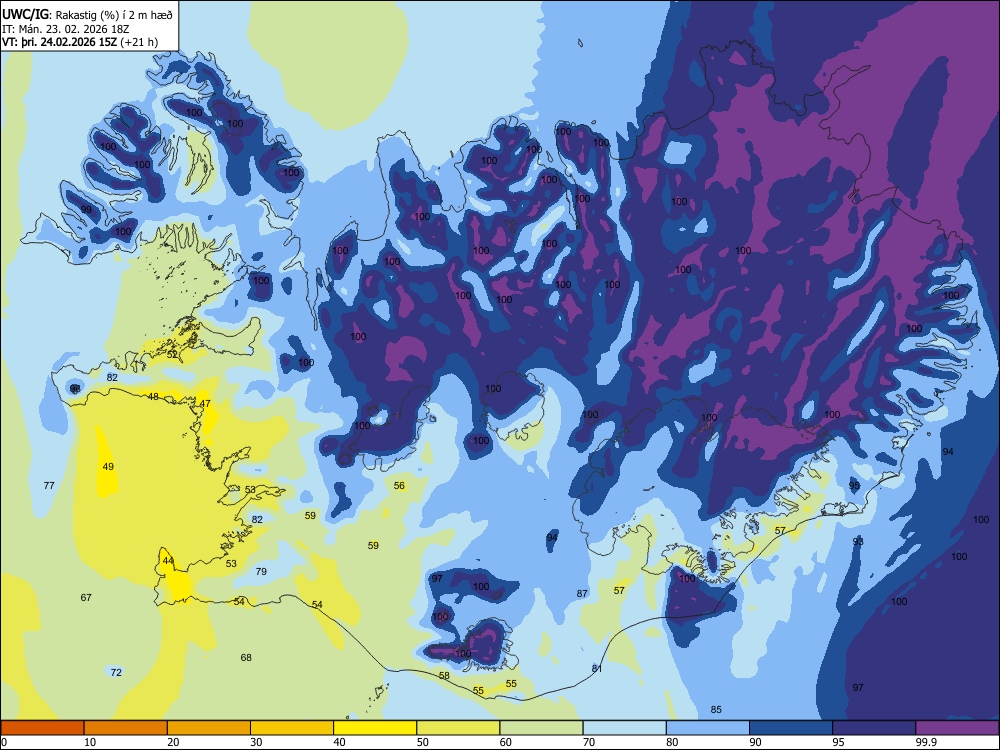Click the 30–40 amber legend block
The image size is (1000, 750).
point(292,728)
